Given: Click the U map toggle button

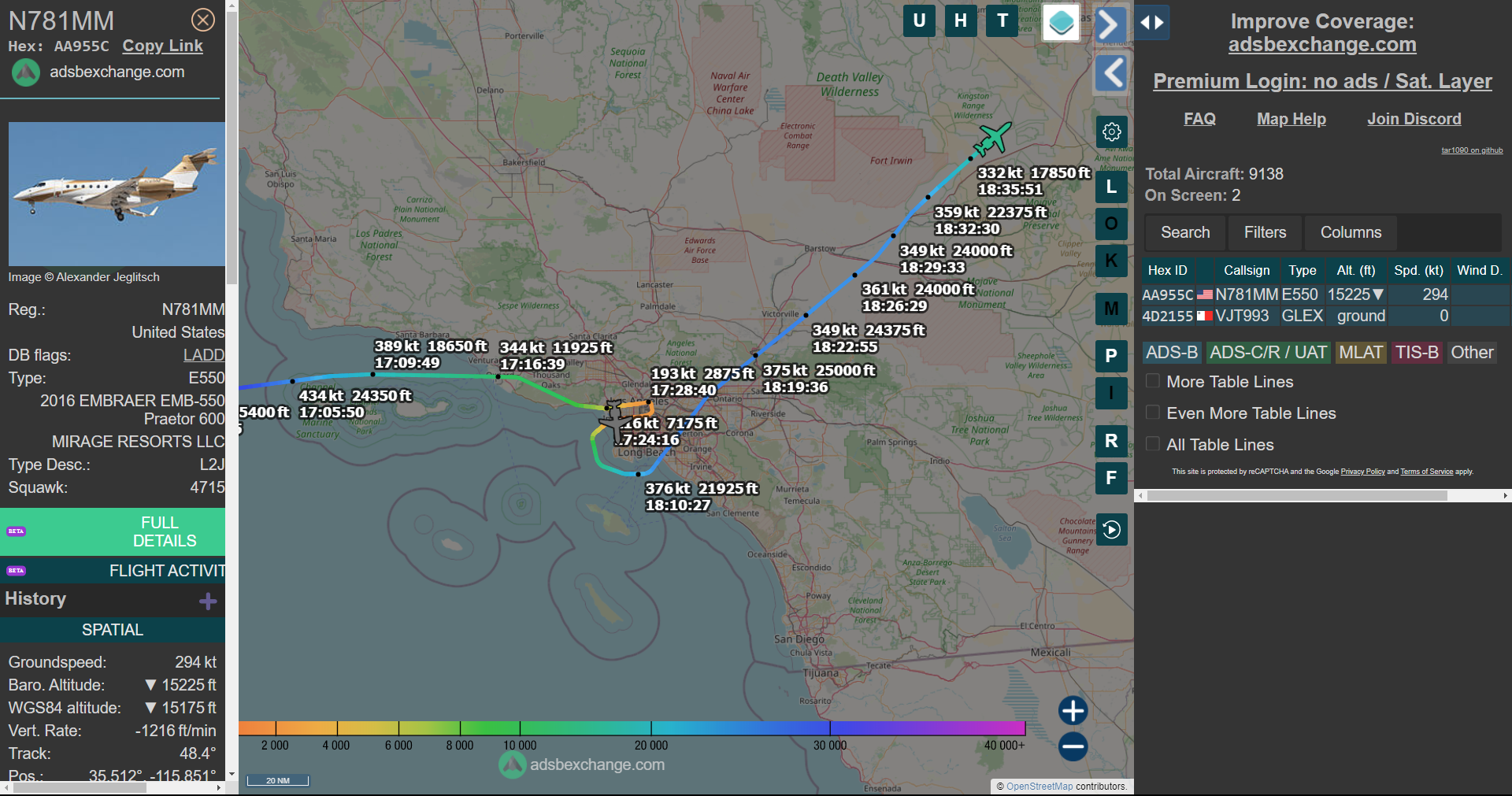Looking at the screenshot, I should point(919,20).
